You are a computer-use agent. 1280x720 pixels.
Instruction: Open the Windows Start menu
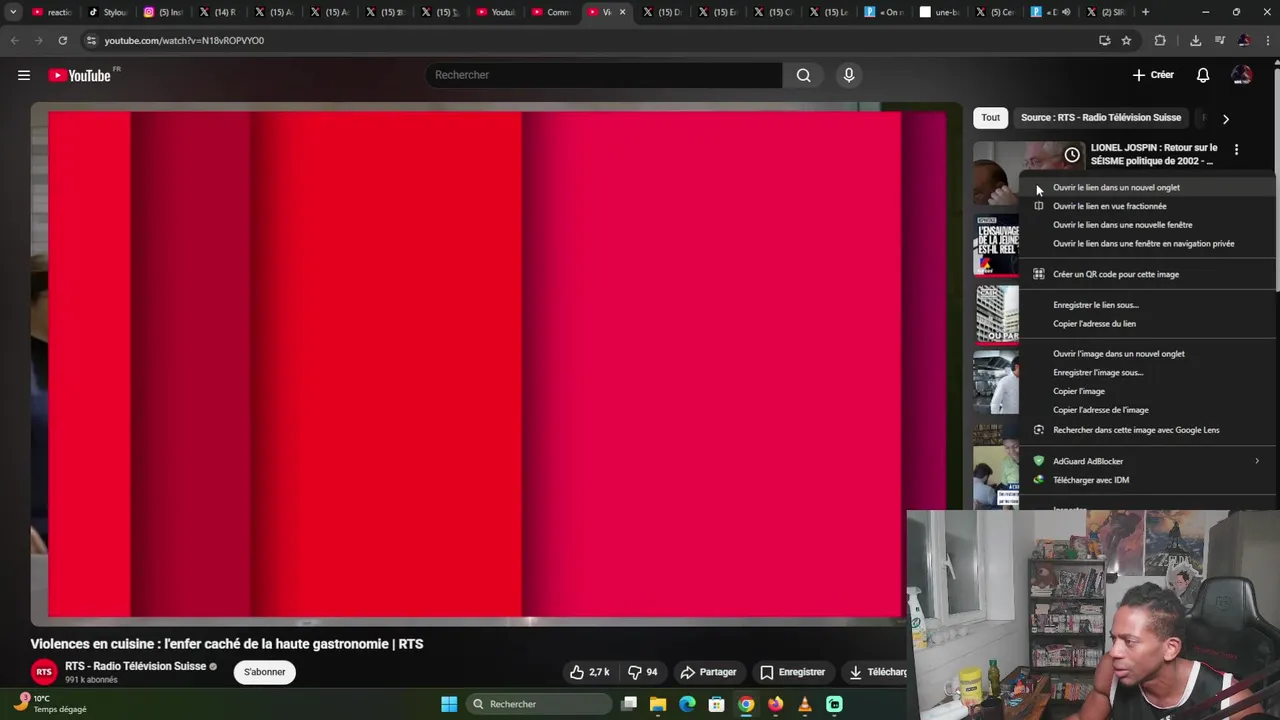[449, 704]
